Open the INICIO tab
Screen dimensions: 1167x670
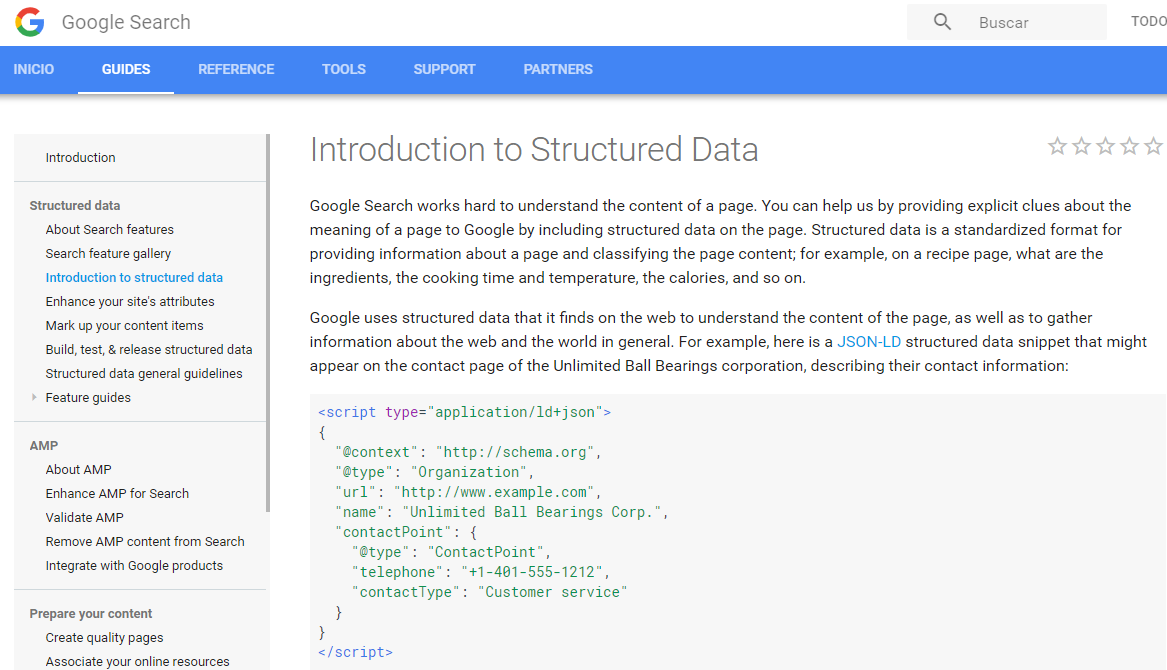pyautogui.click(x=33, y=69)
